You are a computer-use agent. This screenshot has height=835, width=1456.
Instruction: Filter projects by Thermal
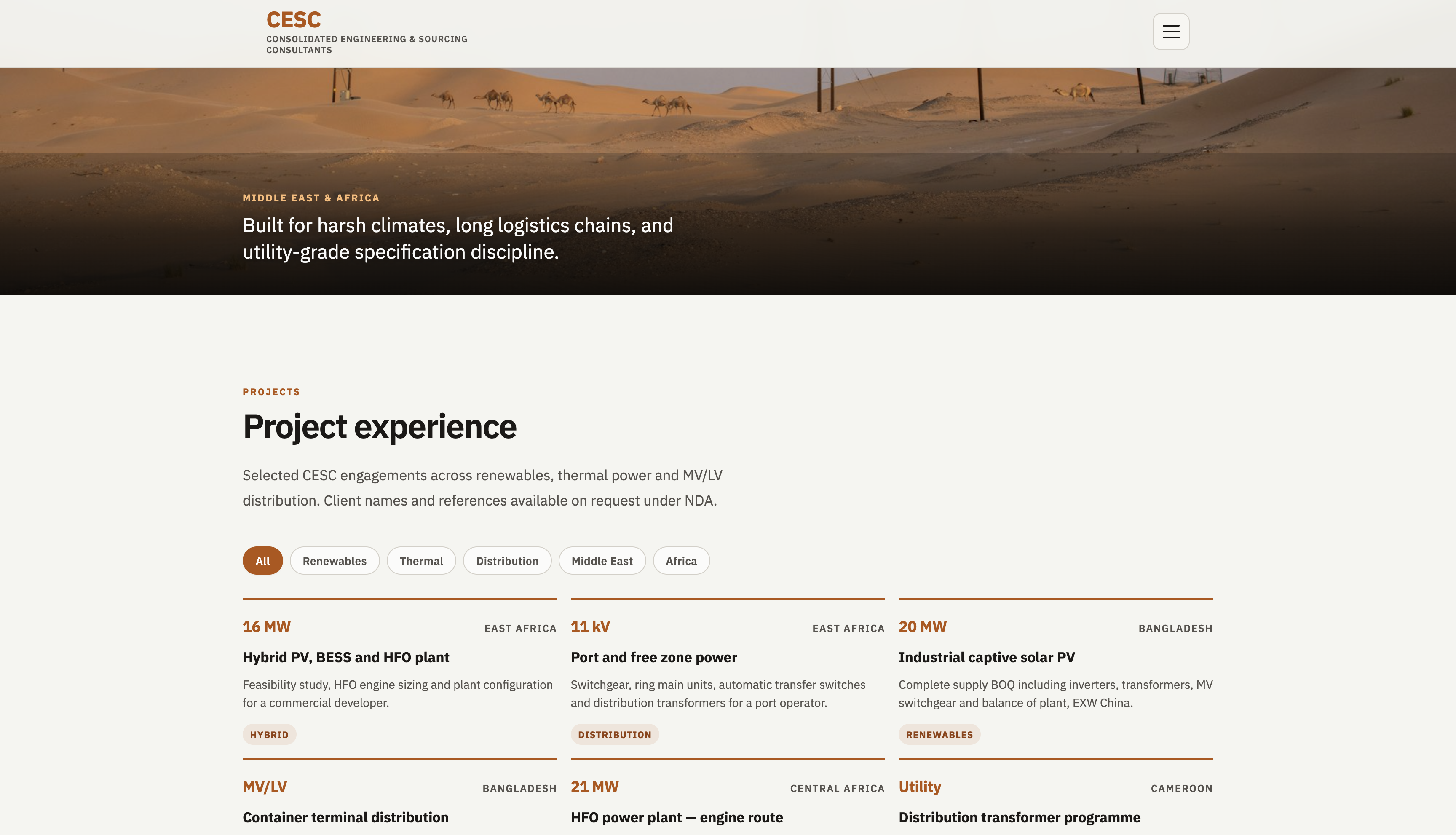click(x=421, y=560)
